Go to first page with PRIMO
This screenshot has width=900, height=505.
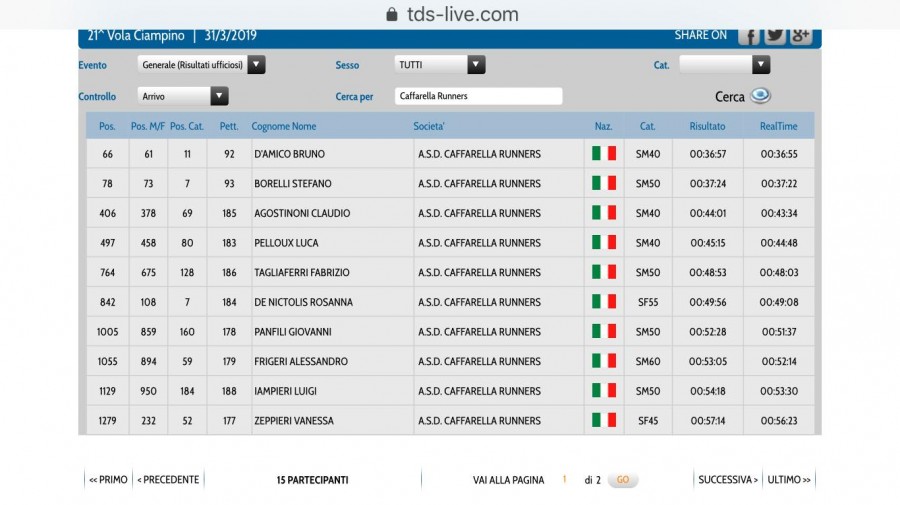108,480
